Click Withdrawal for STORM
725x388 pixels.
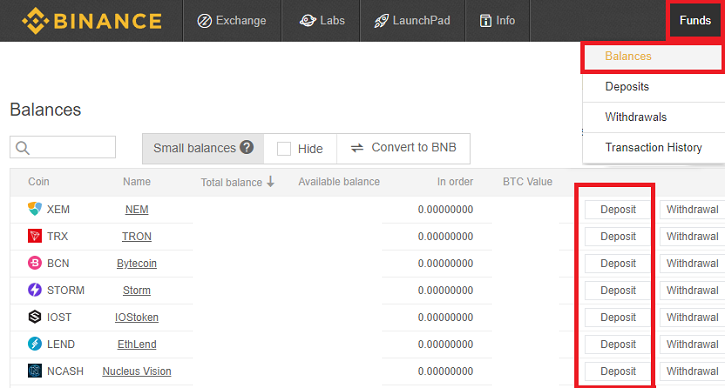click(x=692, y=290)
